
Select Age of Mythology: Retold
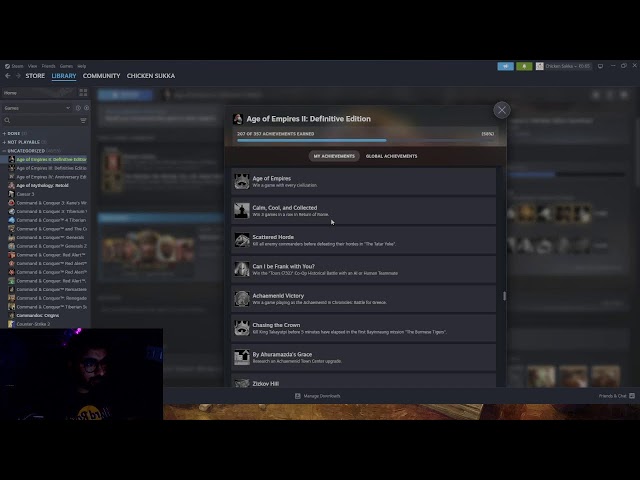click(42, 185)
